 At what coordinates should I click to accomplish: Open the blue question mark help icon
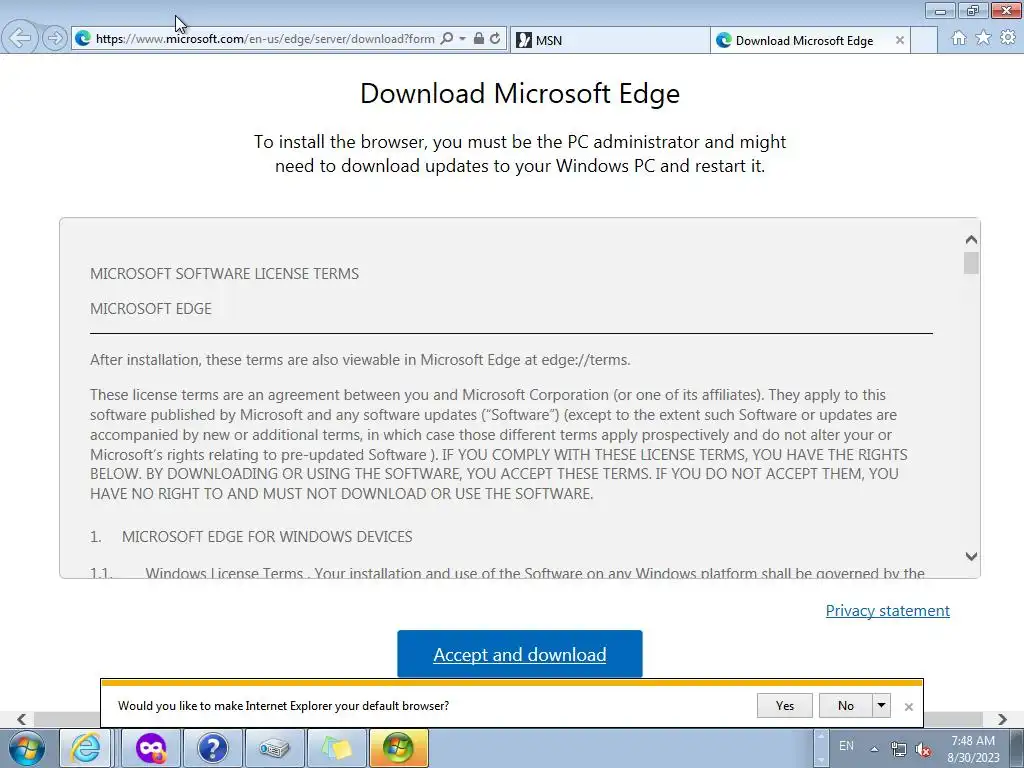[x=212, y=748]
